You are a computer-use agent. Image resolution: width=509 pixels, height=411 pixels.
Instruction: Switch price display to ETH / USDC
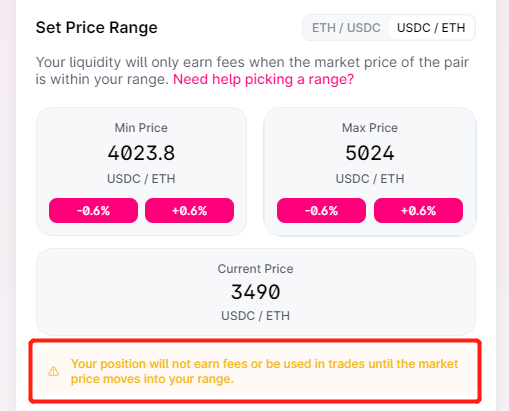346,28
